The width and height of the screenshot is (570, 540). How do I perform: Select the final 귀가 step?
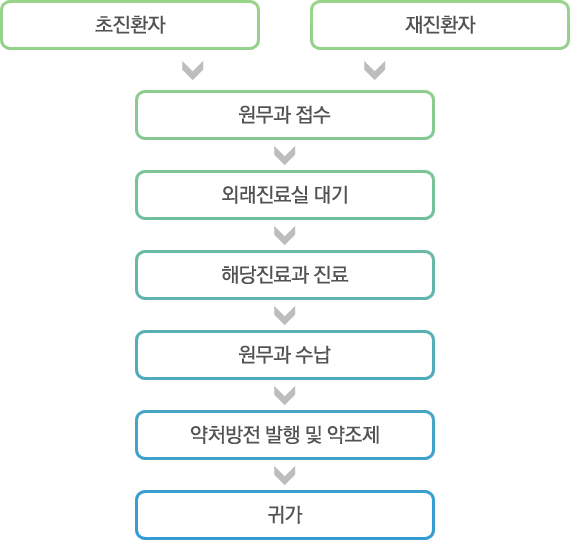click(285, 515)
